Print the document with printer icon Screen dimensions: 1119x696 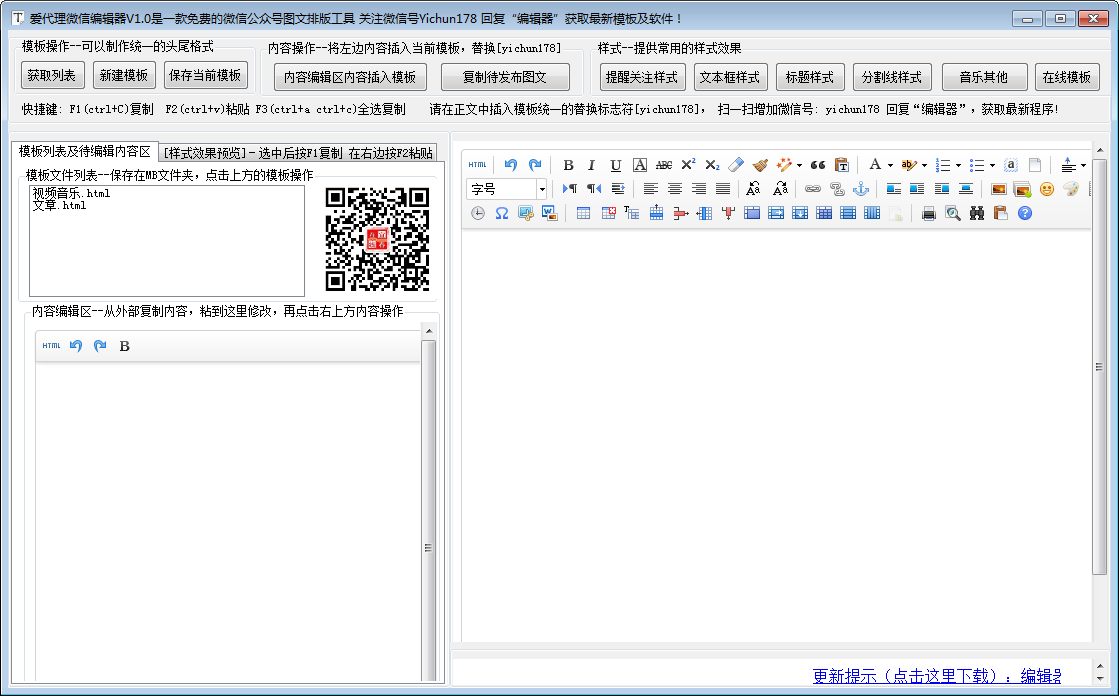click(x=928, y=213)
